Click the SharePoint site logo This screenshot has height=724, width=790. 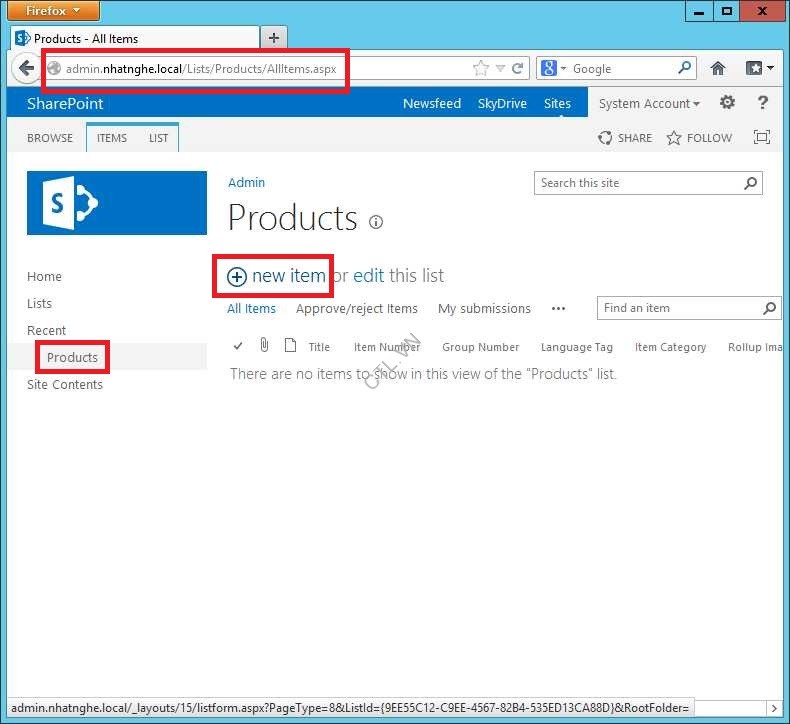pos(117,203)
